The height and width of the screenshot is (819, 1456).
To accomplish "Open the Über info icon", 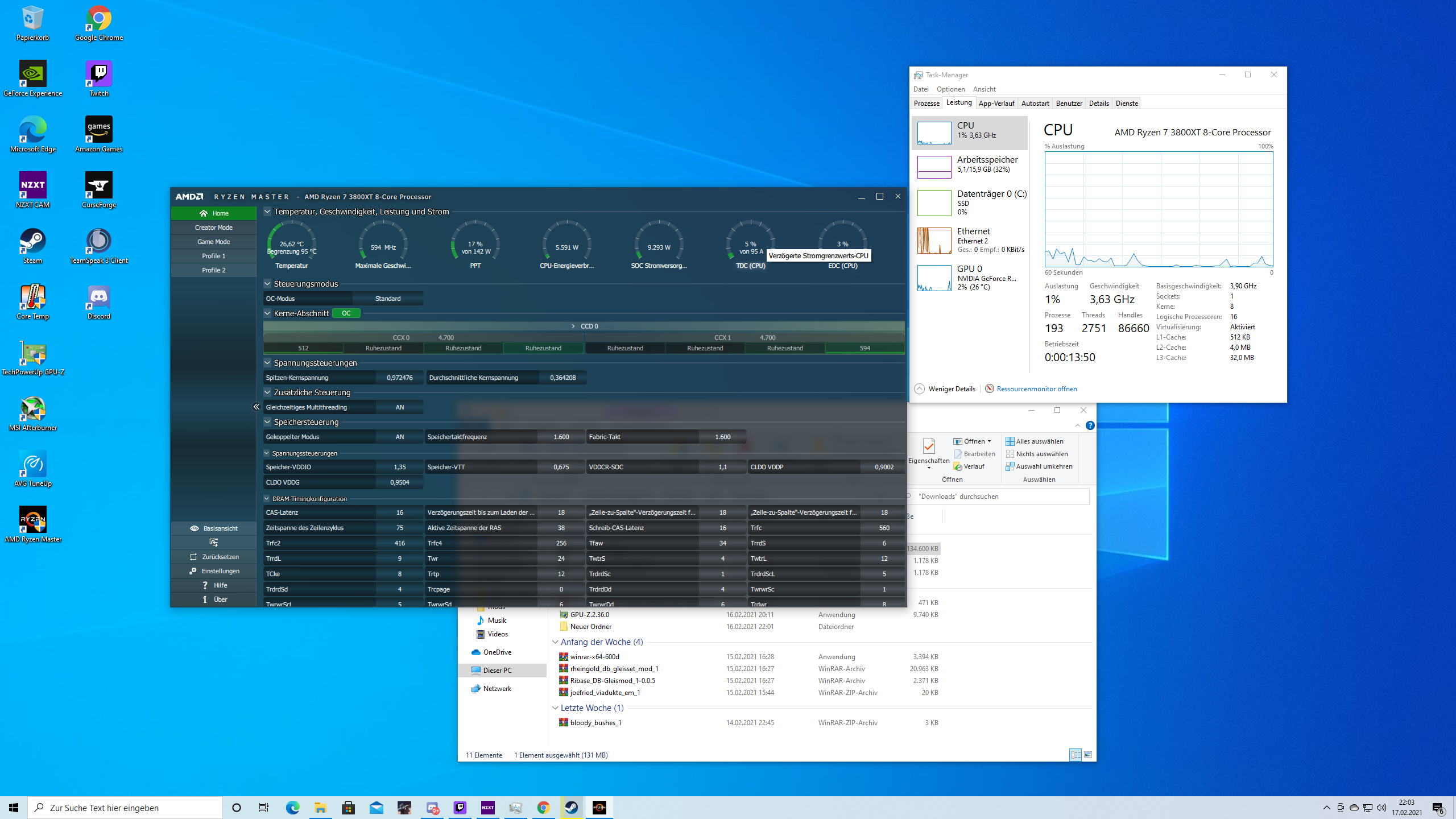I will [x=205, y=599].
